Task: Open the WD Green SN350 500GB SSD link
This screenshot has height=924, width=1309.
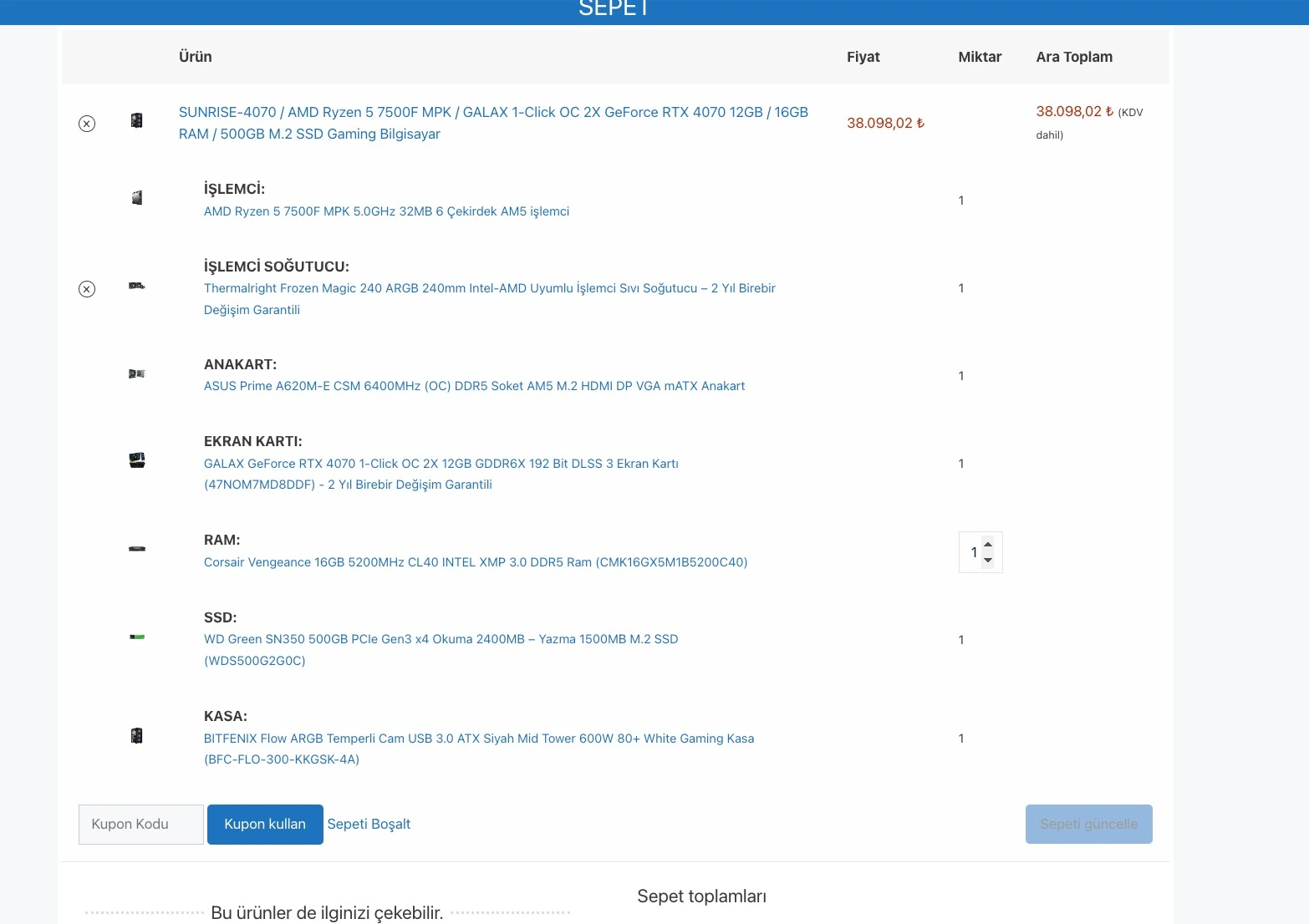Action: (x=441, y=650)
